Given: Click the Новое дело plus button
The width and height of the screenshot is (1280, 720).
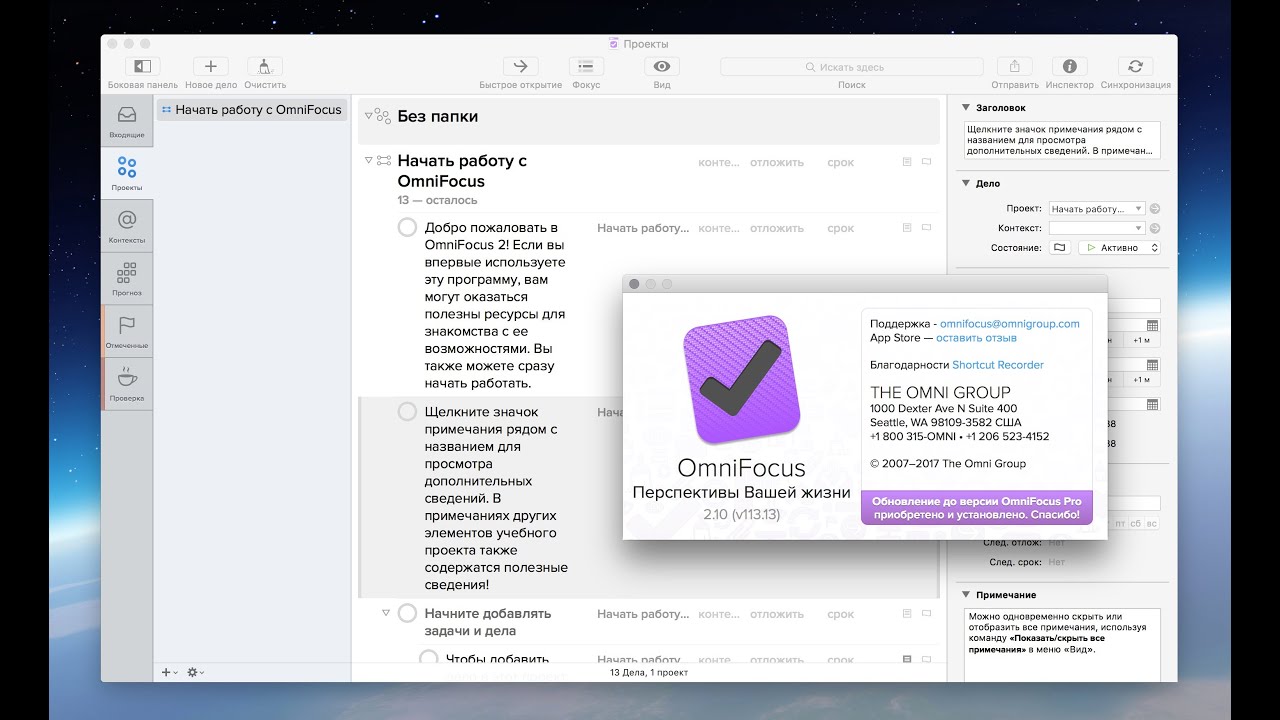Looking at the screenshot, I should pos(211,66).
